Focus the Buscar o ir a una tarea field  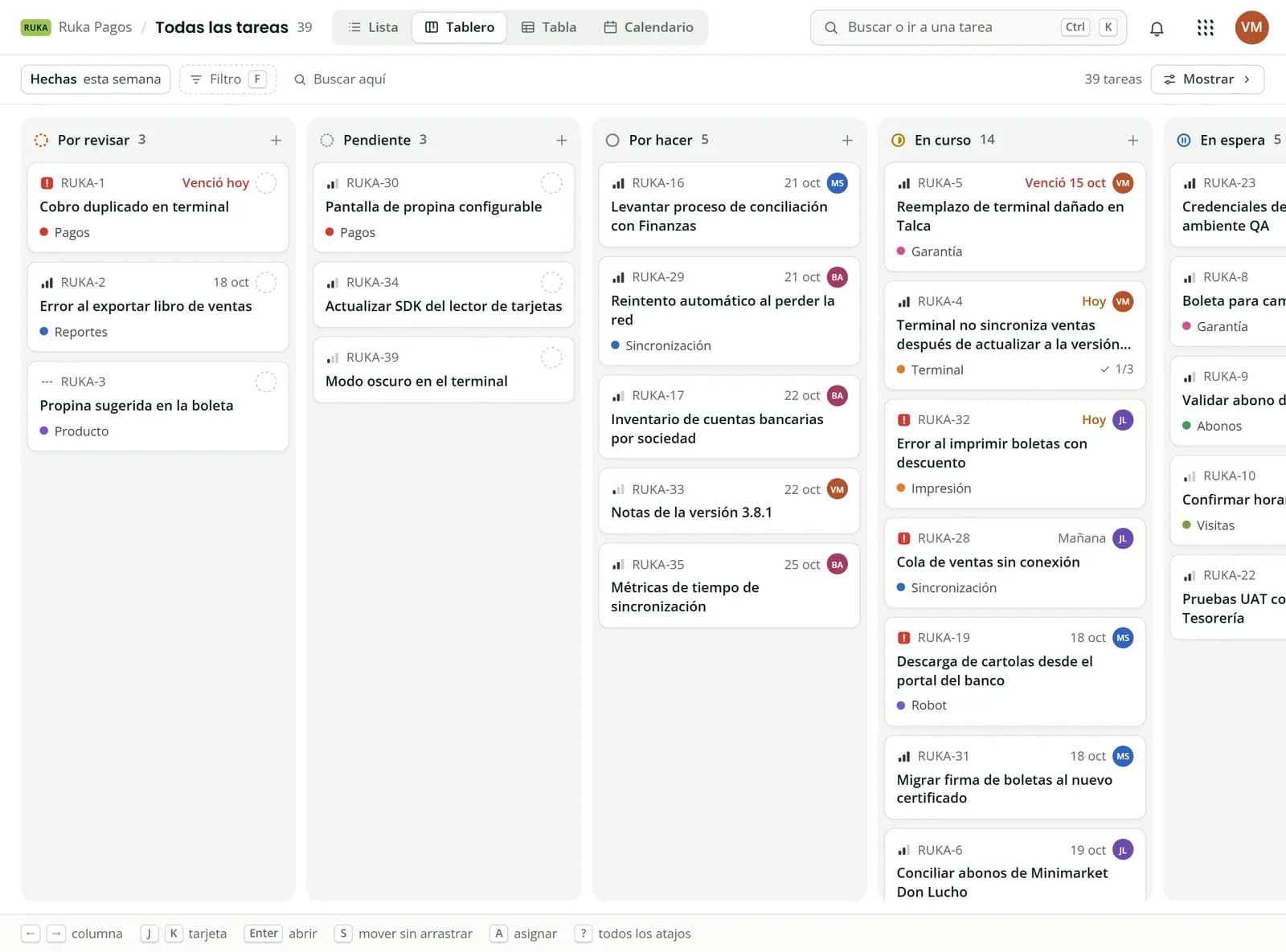point(968,27)
